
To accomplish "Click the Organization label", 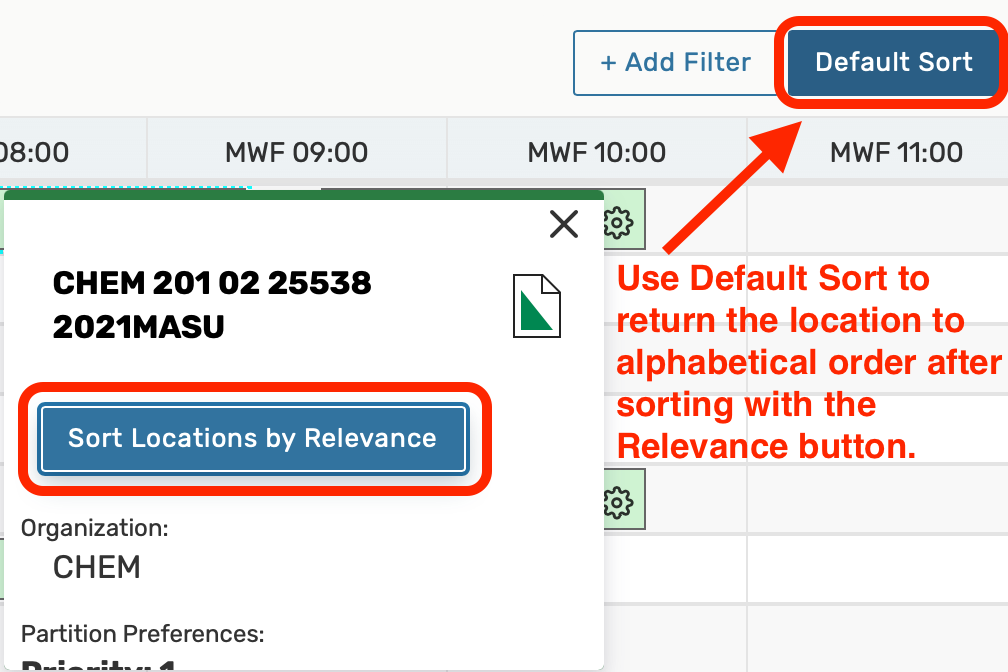I will 95,528.
